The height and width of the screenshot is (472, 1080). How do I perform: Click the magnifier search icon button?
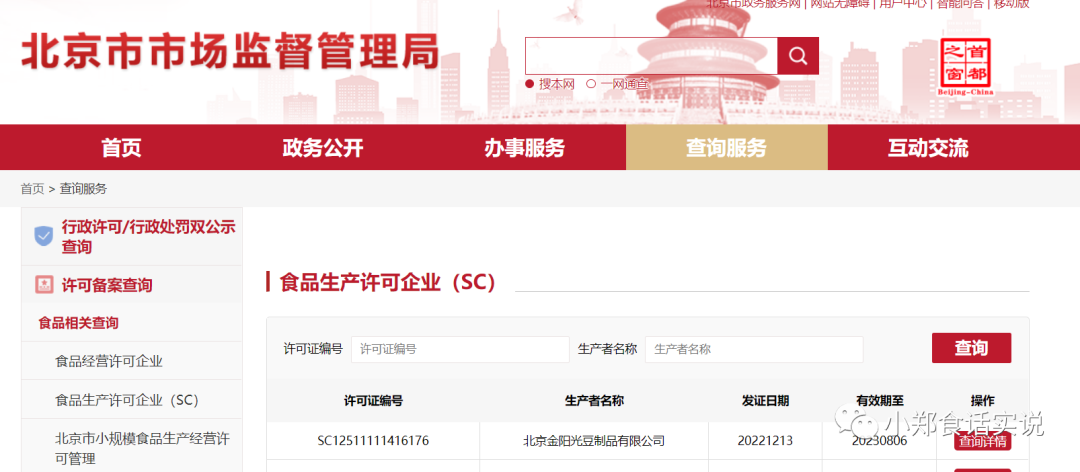(798, 56)
